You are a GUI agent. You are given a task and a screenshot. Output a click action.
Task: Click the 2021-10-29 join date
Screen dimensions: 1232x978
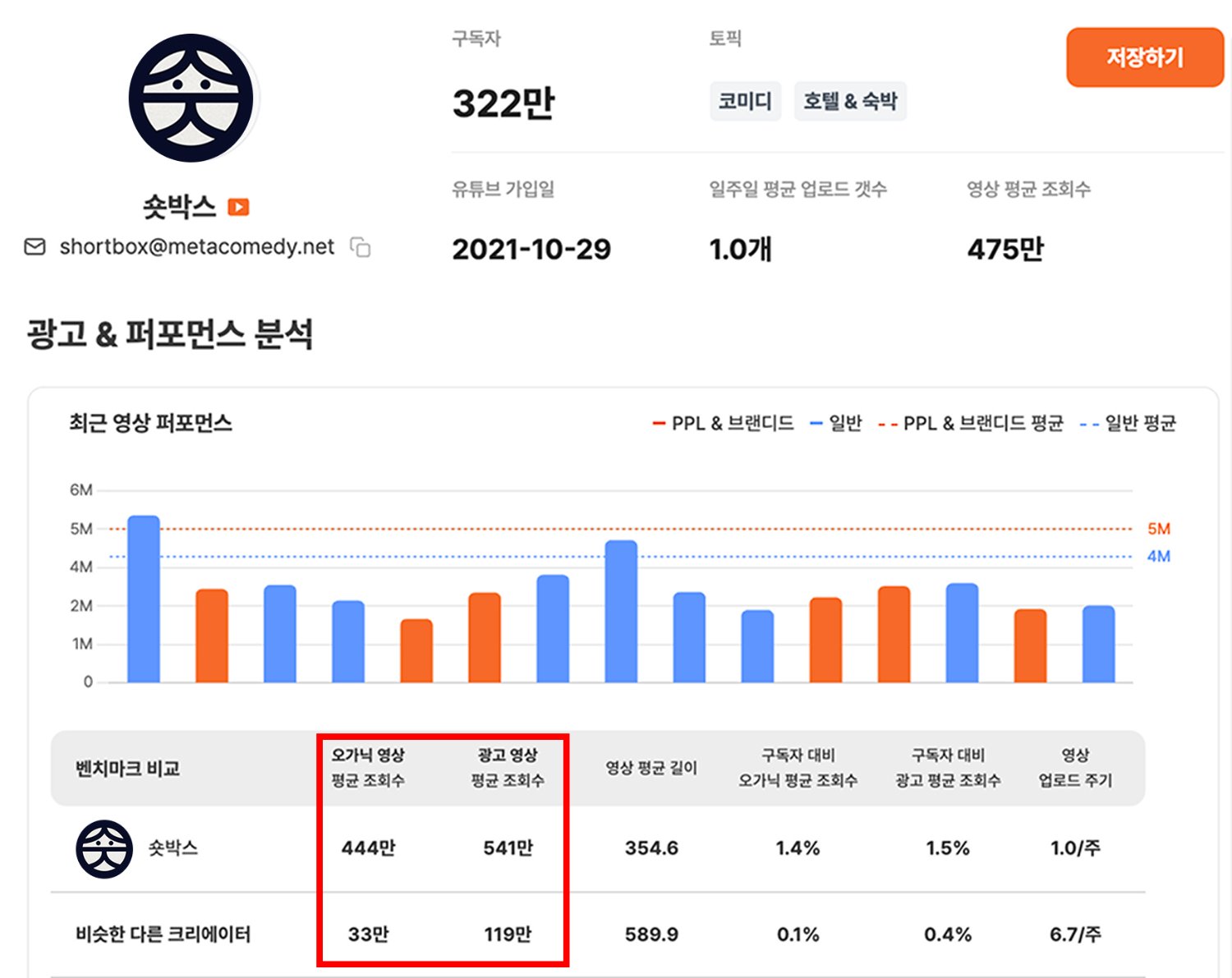click(531, 249)
